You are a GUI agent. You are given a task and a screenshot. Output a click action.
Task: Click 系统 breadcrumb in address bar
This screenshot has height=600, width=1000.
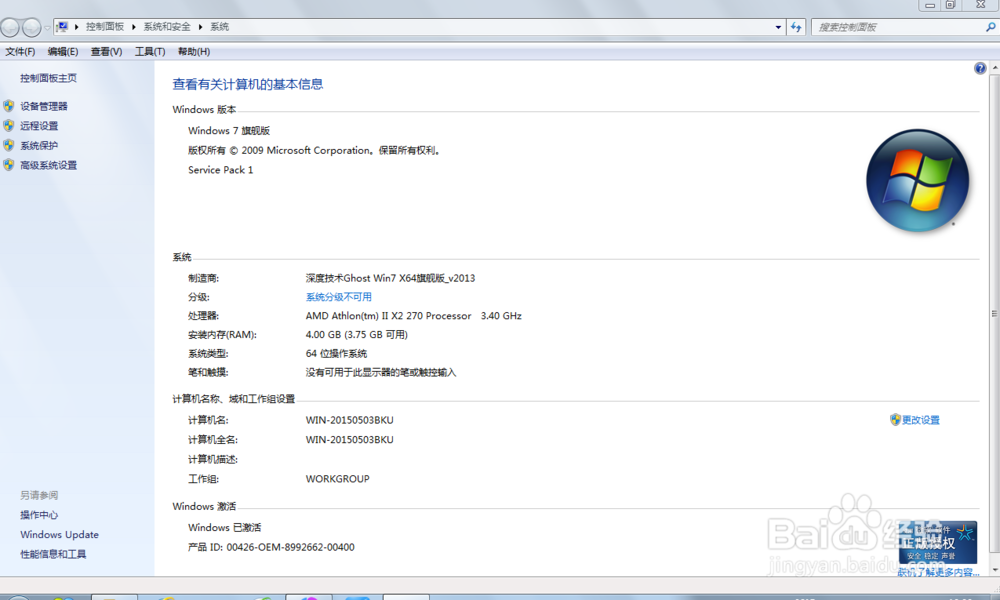[x=219, y=27]
